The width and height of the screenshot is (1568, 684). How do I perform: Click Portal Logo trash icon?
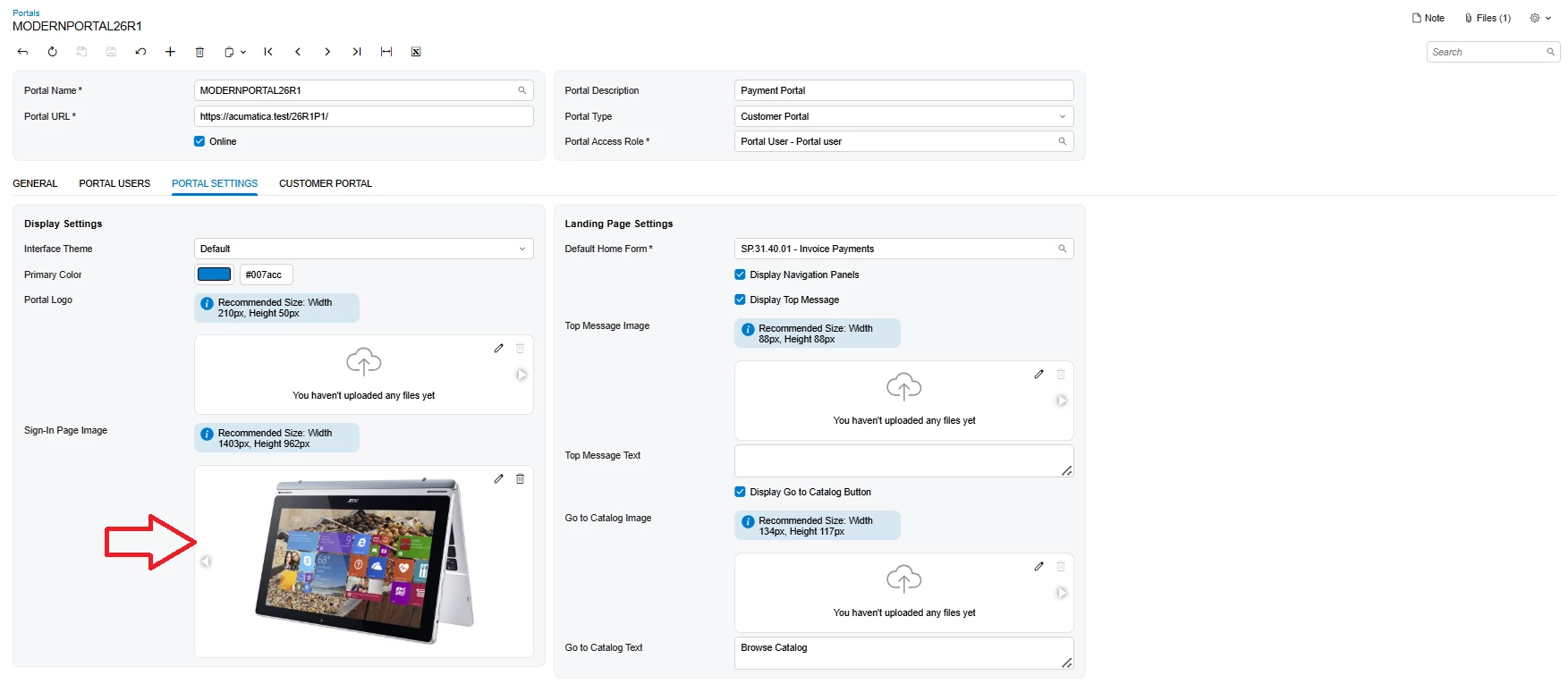coord(520,348)
